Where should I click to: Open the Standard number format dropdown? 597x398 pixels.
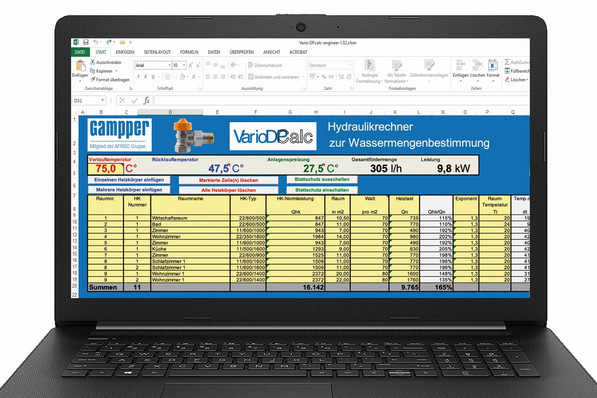350,66
